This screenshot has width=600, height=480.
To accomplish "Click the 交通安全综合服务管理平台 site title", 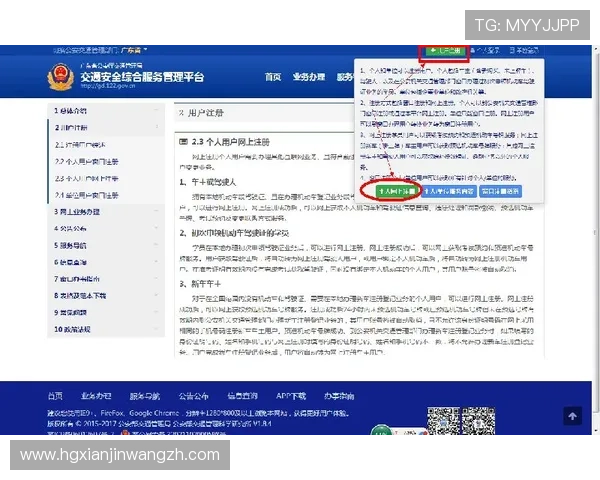I will [142, 77].
